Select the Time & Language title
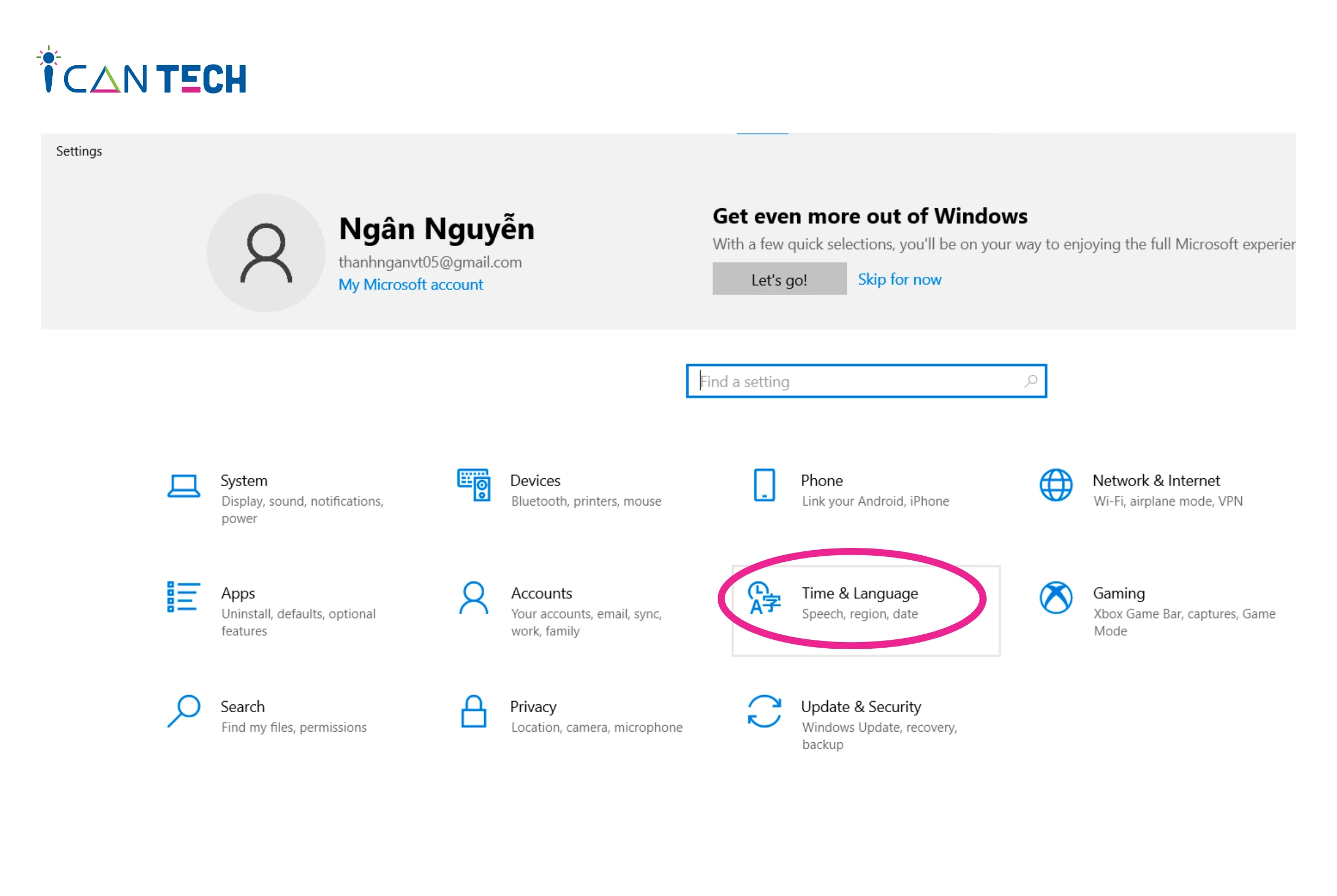 click(x=860, y=594)
